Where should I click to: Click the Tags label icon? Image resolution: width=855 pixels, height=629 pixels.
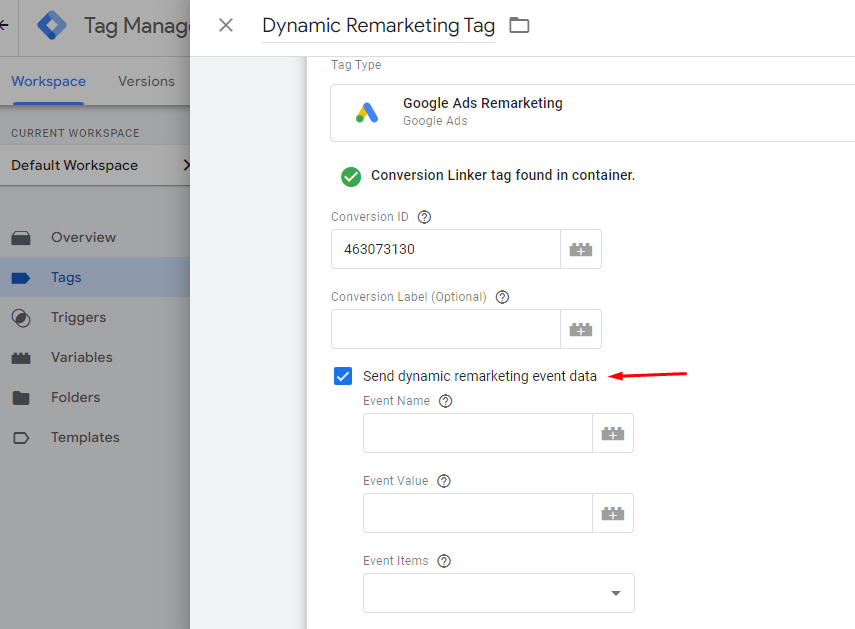coord(21,278)
